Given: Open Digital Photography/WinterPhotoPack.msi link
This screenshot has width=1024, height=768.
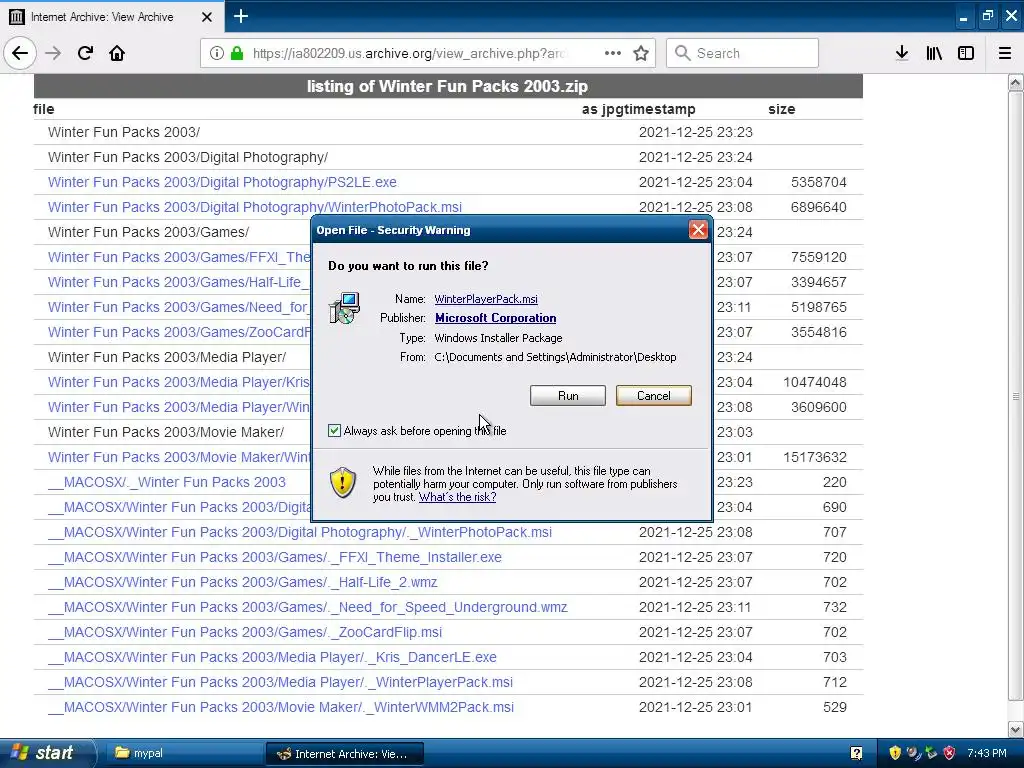Looking at the screenshot, I should (255, 207).
